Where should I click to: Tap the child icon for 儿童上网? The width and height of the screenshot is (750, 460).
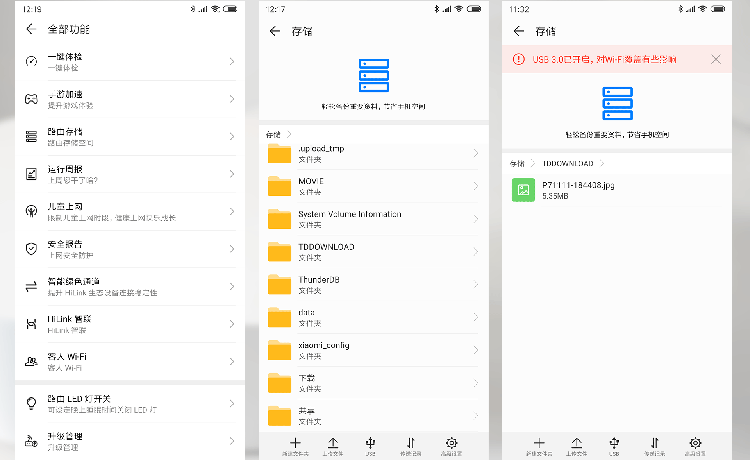coord(31,211)
